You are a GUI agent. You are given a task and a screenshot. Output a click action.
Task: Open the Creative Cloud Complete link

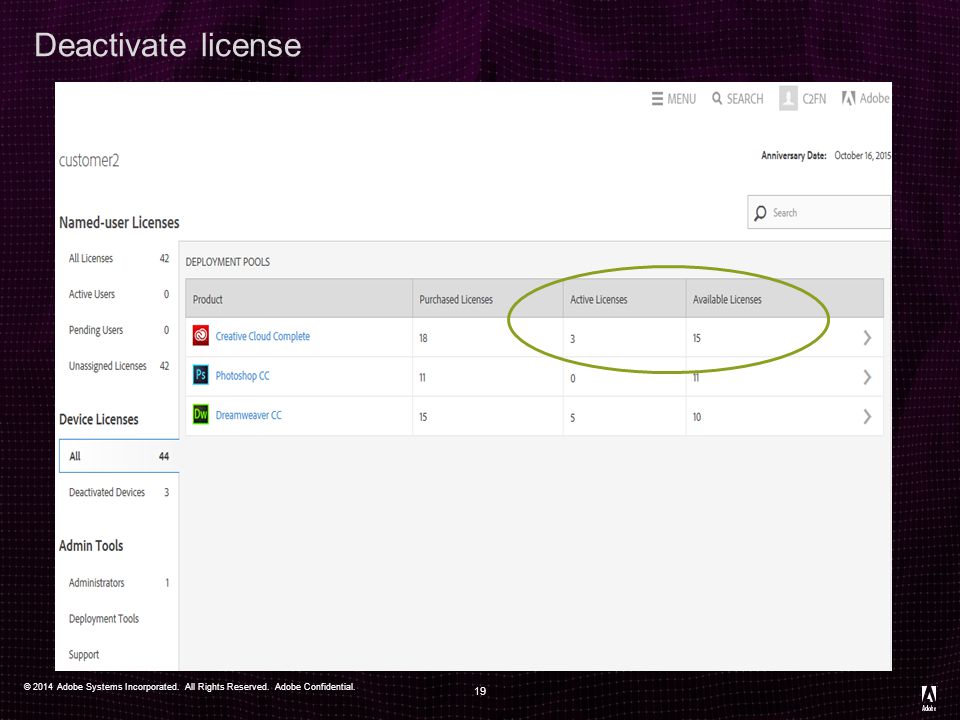tap(263, 336)
